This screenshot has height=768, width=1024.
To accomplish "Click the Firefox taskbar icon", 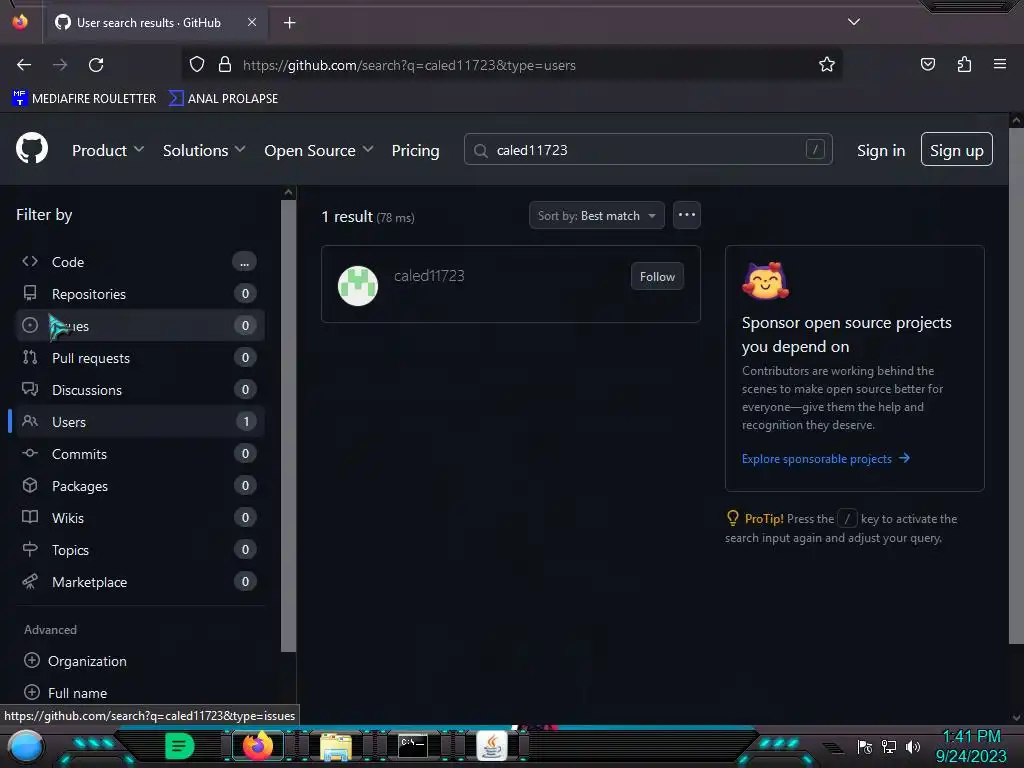I will pos(257,746).
